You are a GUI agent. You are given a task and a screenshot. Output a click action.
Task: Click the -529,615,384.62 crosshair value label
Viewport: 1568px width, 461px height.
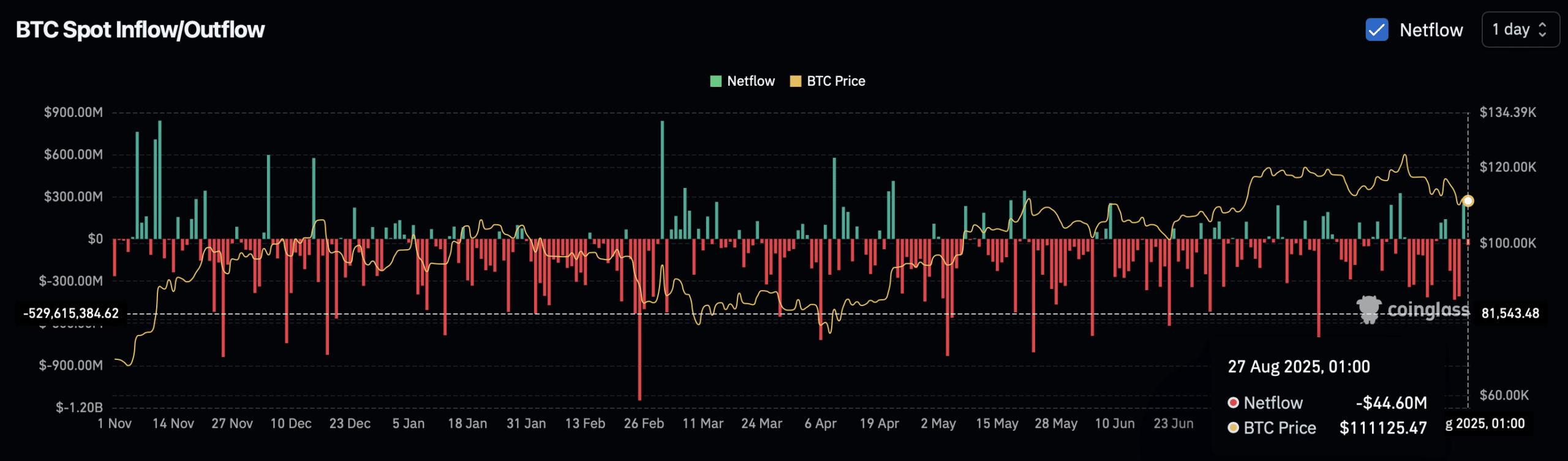[x=71, y=313]
